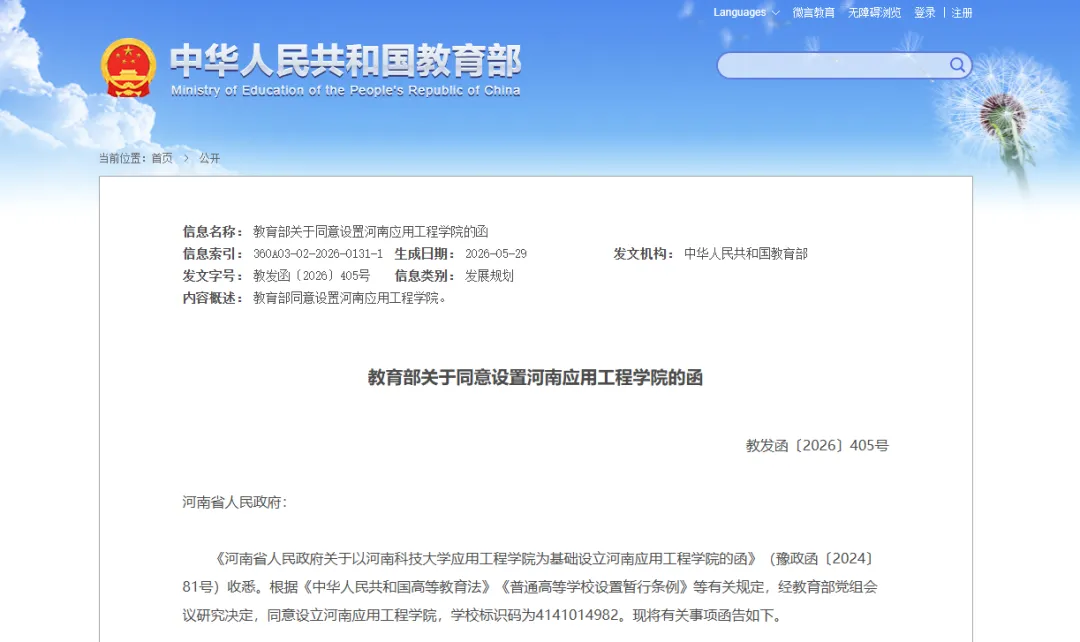This screenshot has width=1080, height=642.
Task: Click the 注册 register link
Action: tap(962, 12)
